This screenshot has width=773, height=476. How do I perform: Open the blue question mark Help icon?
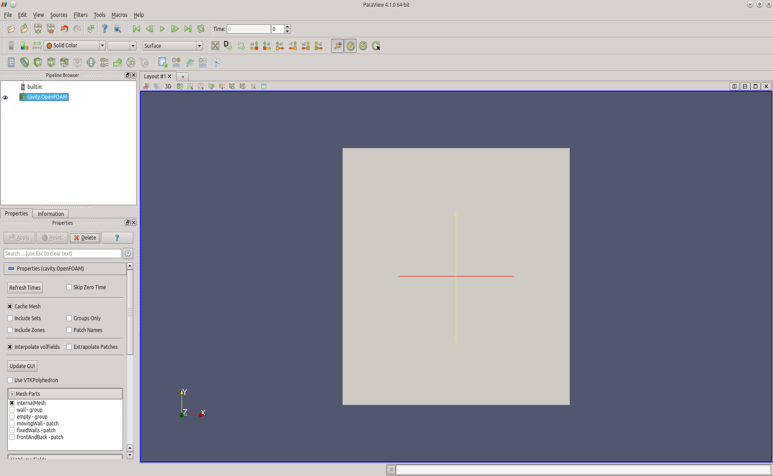click(105, 29)
